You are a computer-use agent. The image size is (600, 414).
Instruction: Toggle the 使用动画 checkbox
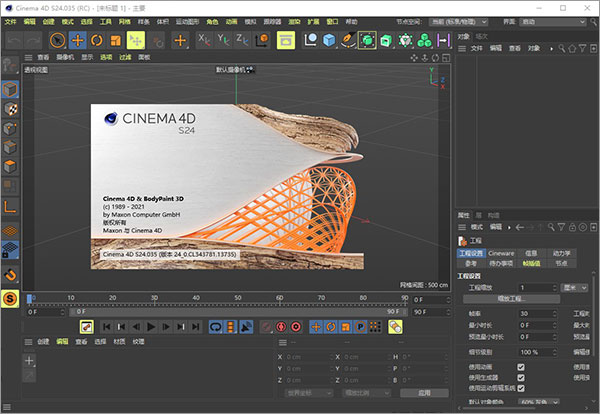521,365
